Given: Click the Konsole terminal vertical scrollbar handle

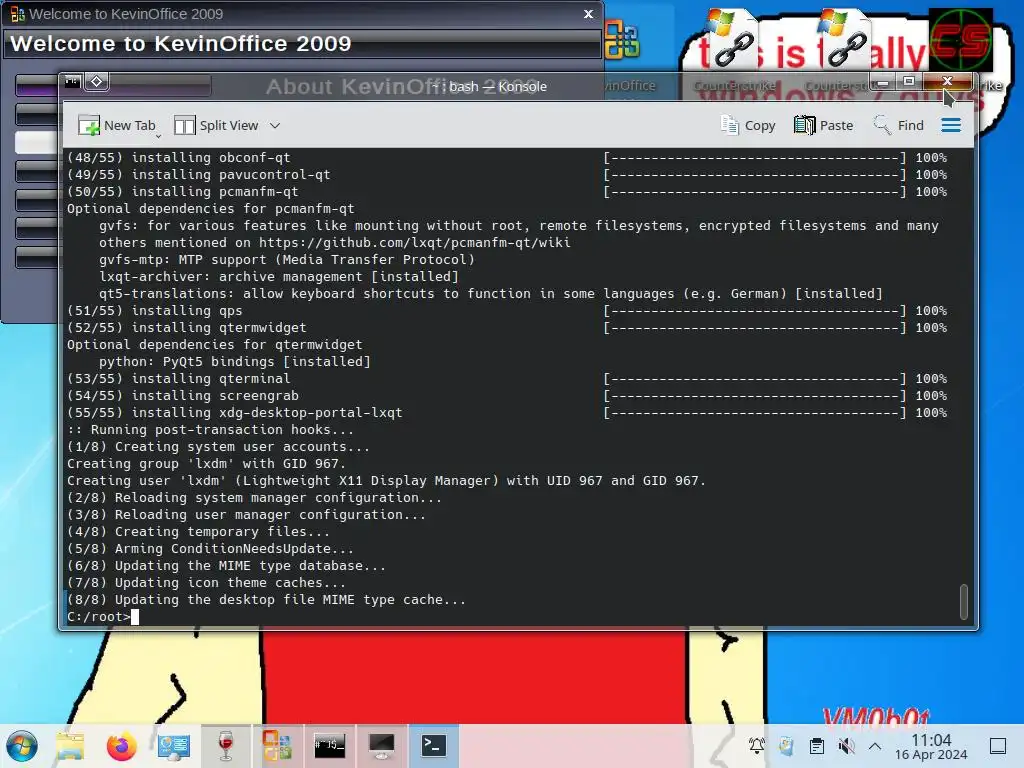Looking at the screenshot, I should 964,601.
